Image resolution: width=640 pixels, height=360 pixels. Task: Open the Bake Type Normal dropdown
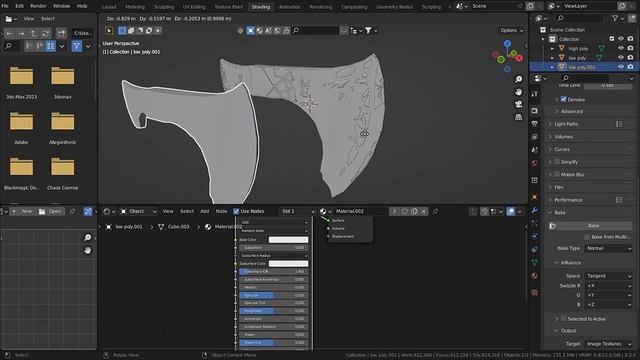(x=608, y=248)
